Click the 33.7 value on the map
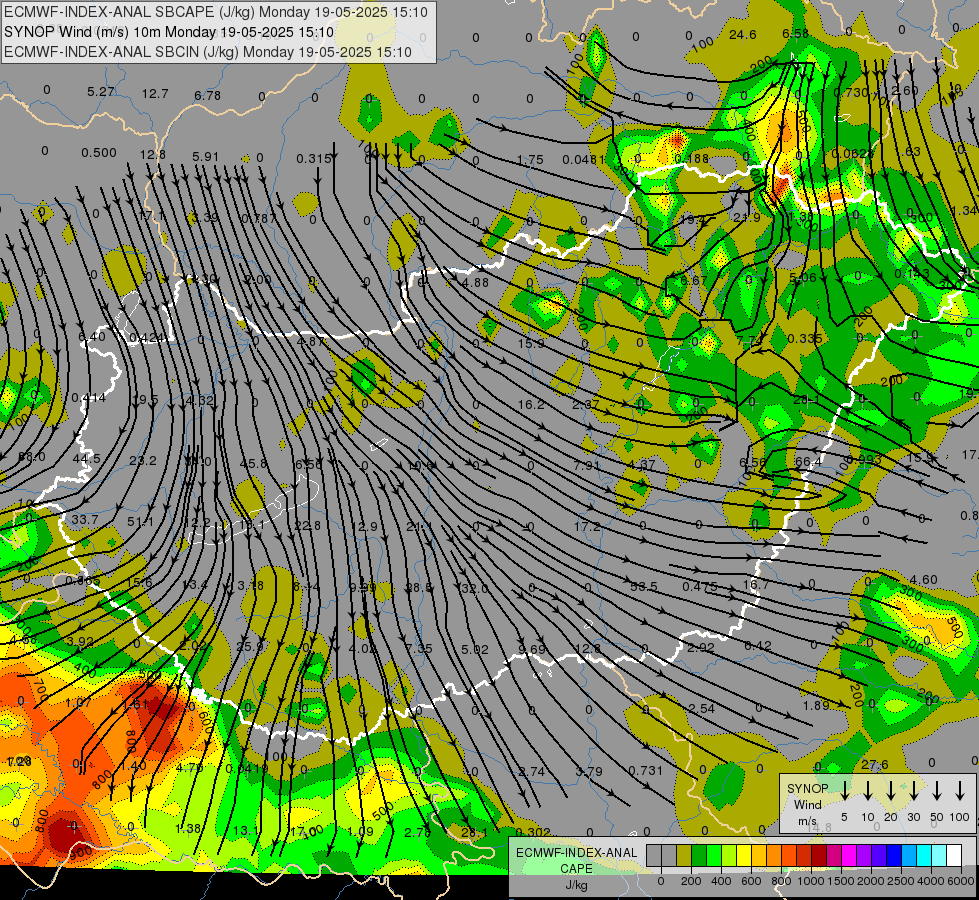Image resolution: width=979 pixels, height=900 pixels. click(x=85, y=520)
